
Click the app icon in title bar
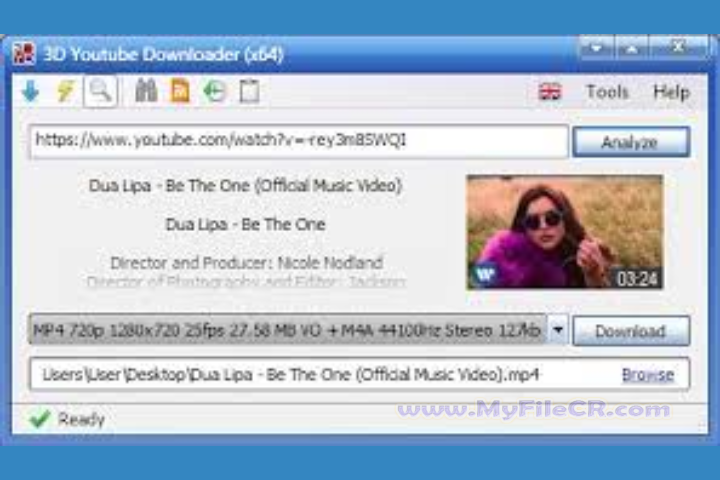click(24, 54)
